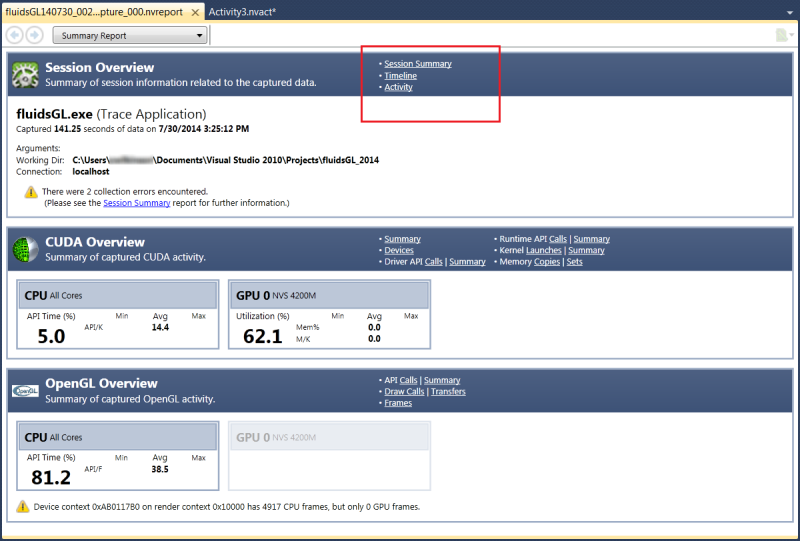Open Runtime API Summary link
The width and height of the screenshot is (800, 541).
pos(591,239)
